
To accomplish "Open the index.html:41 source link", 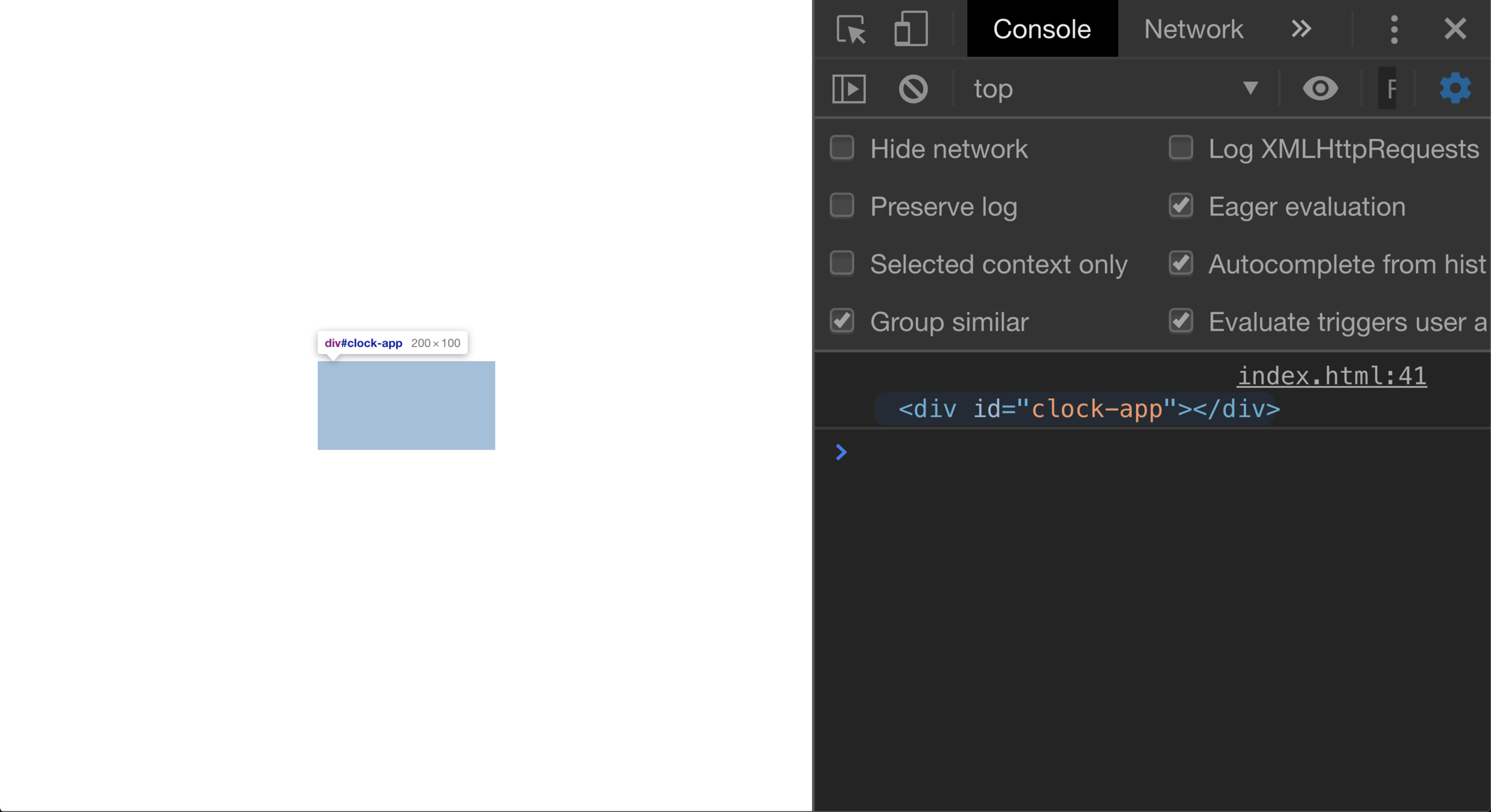I will click(1331, 377).
